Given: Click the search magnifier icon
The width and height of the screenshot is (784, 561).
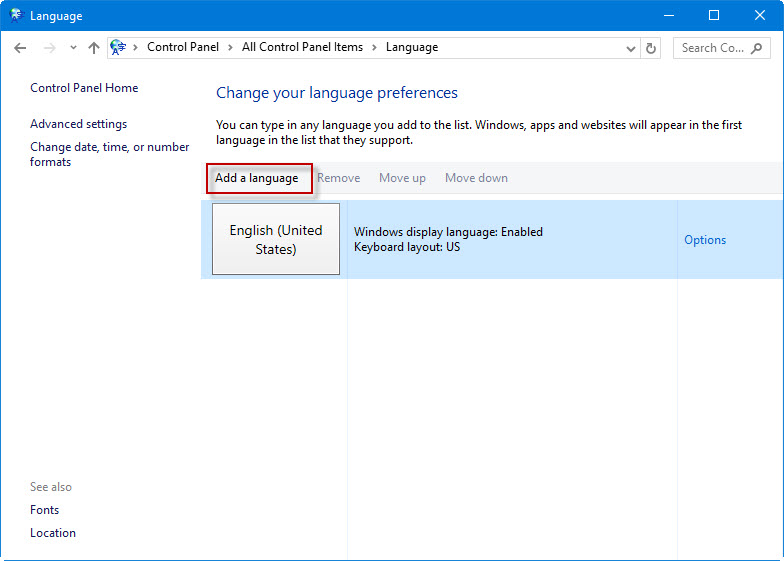Looking at the screenshot, I should (757, 48).
